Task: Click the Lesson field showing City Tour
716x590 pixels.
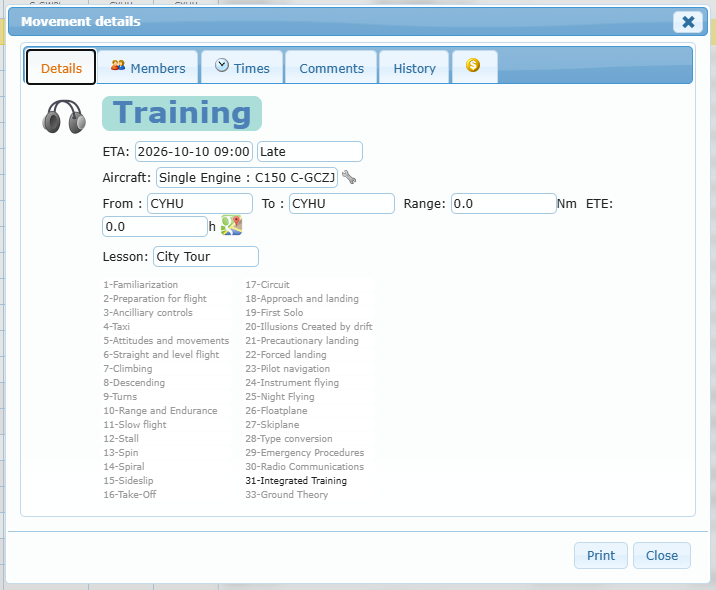Action: pyautogui.click(x=206, y=257)
